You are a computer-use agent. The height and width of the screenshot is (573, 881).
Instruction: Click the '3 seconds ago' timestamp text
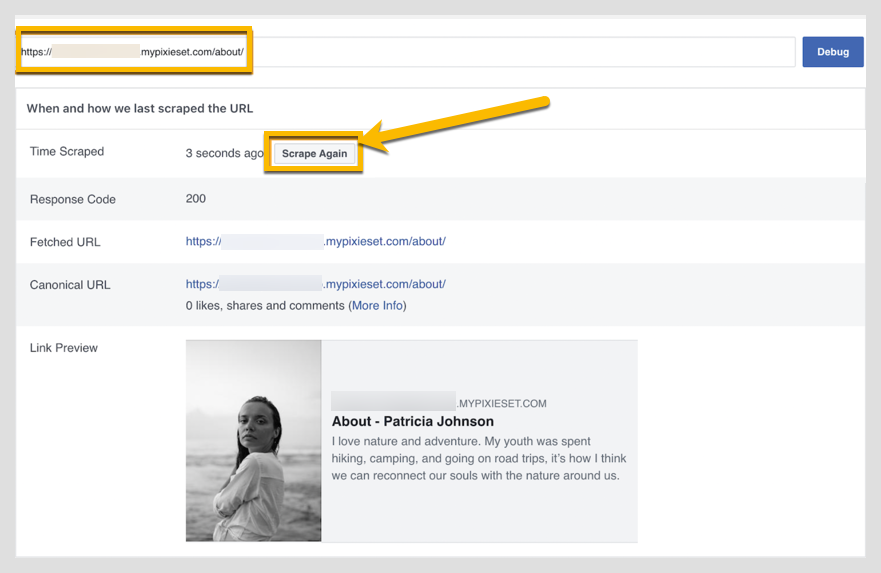(224, 154)
